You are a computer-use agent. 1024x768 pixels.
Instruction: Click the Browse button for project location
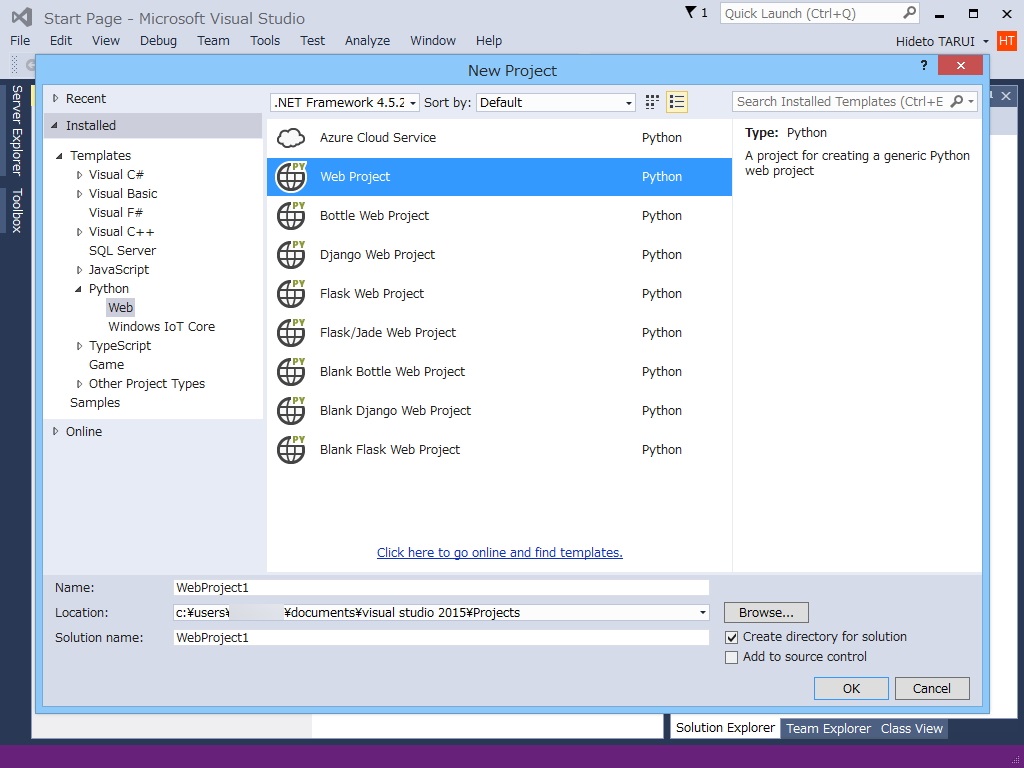point(766,612)
